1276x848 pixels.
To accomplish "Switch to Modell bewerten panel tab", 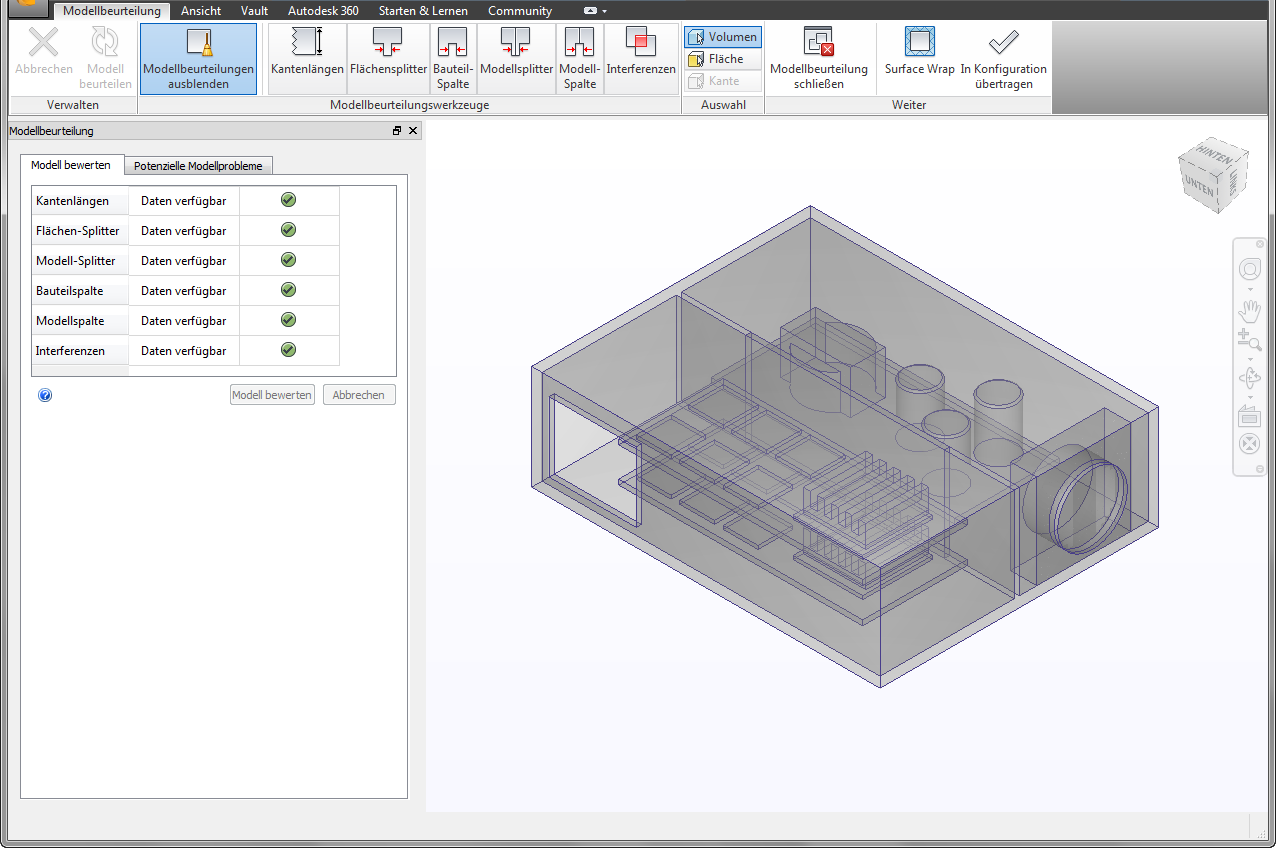I will [x=71, y=165].
